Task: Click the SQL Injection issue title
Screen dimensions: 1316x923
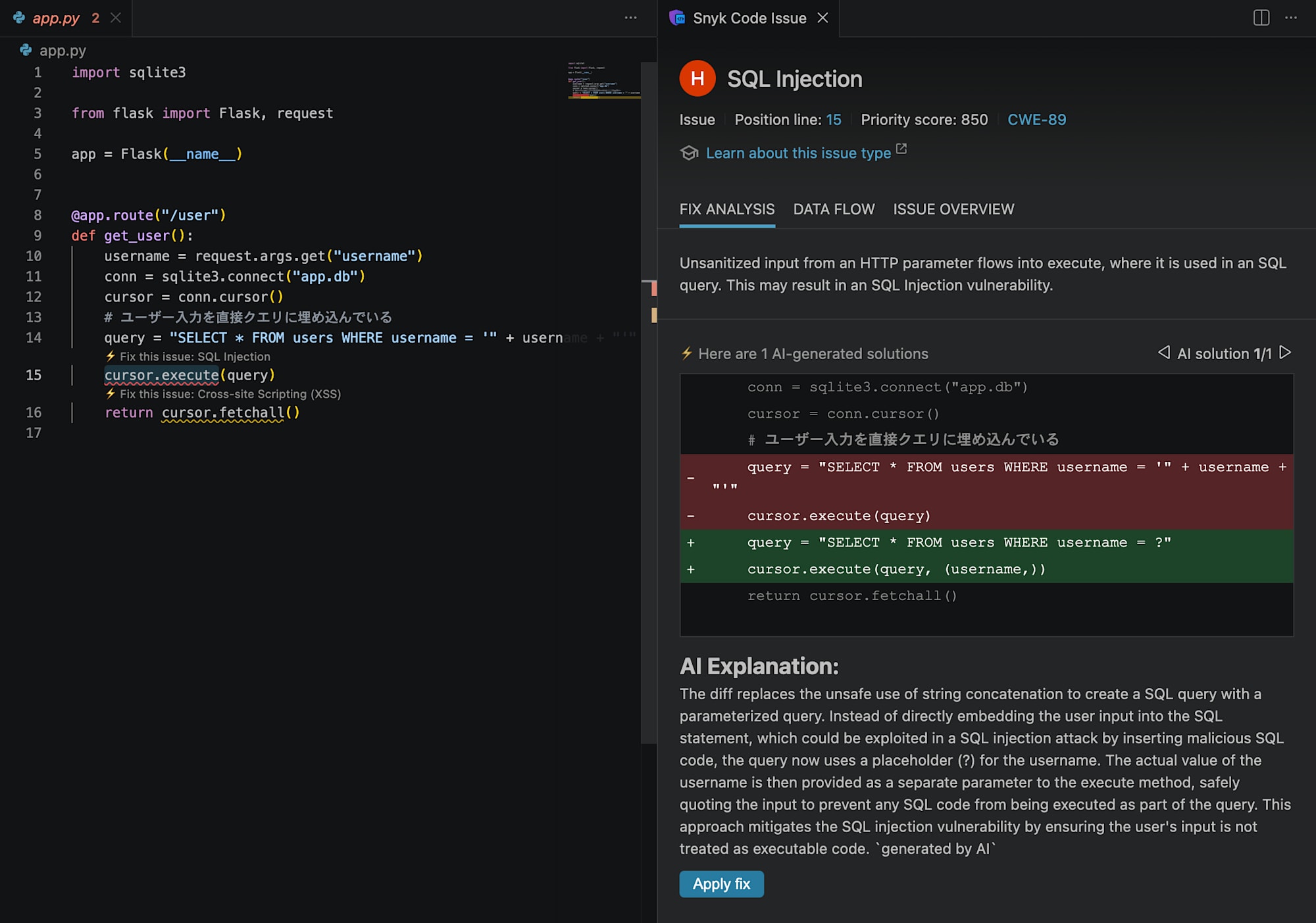Action: pyautogui.click(x=795, y=79)
